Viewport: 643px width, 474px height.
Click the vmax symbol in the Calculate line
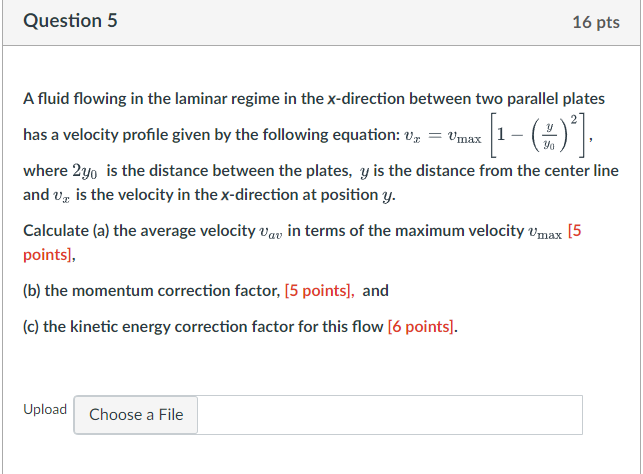[545, 232]
